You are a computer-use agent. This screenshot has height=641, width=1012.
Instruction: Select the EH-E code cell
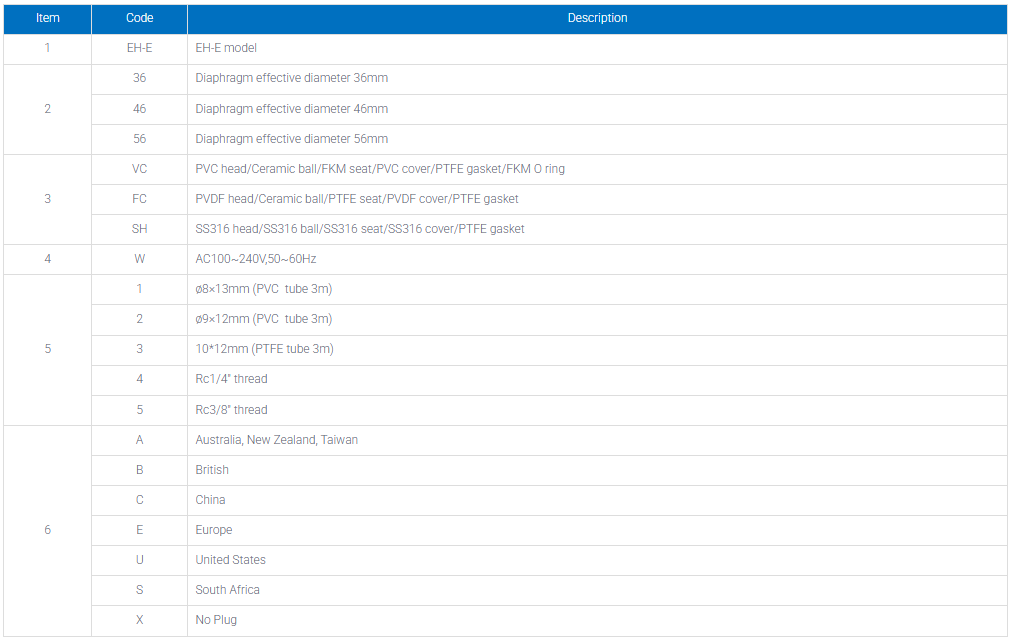click(139, 48)
